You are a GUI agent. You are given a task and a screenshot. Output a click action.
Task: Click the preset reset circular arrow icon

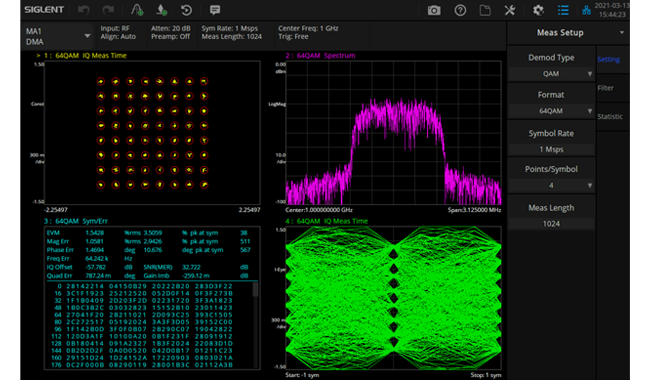coord(186,10)
